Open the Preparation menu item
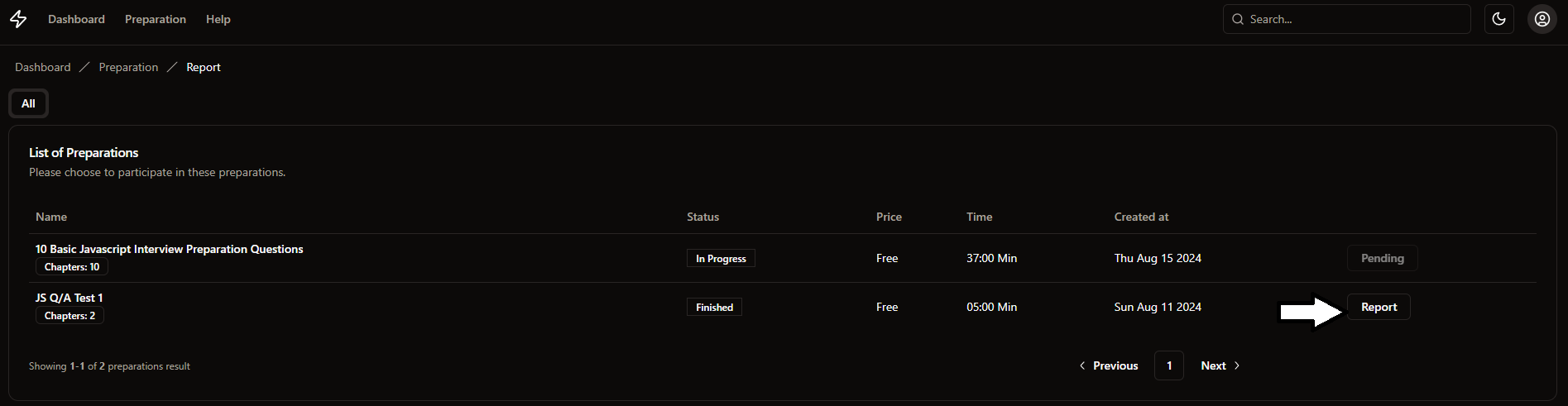The height and width of the screenshot is (406, 1568). (156, 19)
